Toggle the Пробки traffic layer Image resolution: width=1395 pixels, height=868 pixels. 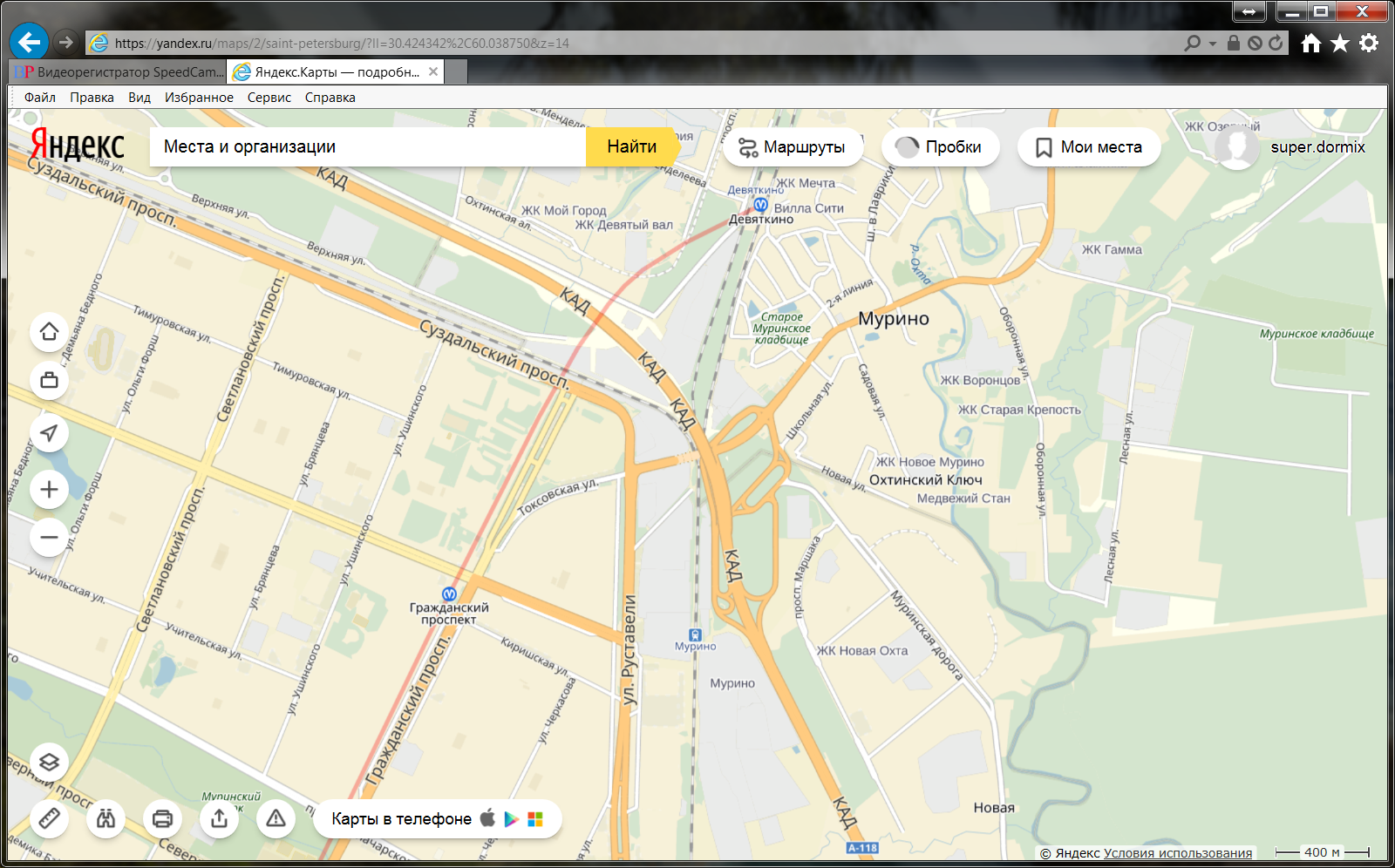pyautogui.click(x=939, y=147)
